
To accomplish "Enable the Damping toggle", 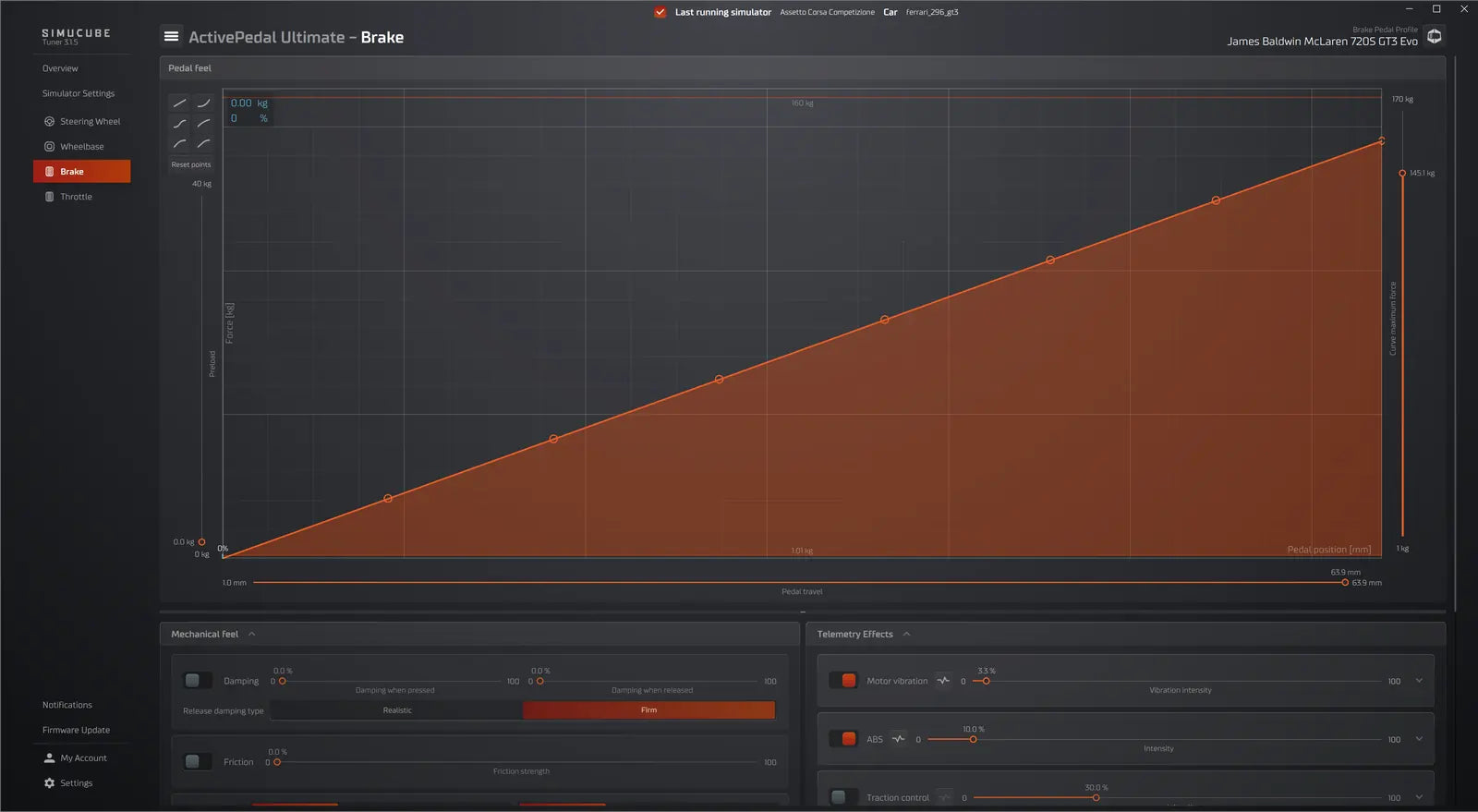I will pos(198,681).
